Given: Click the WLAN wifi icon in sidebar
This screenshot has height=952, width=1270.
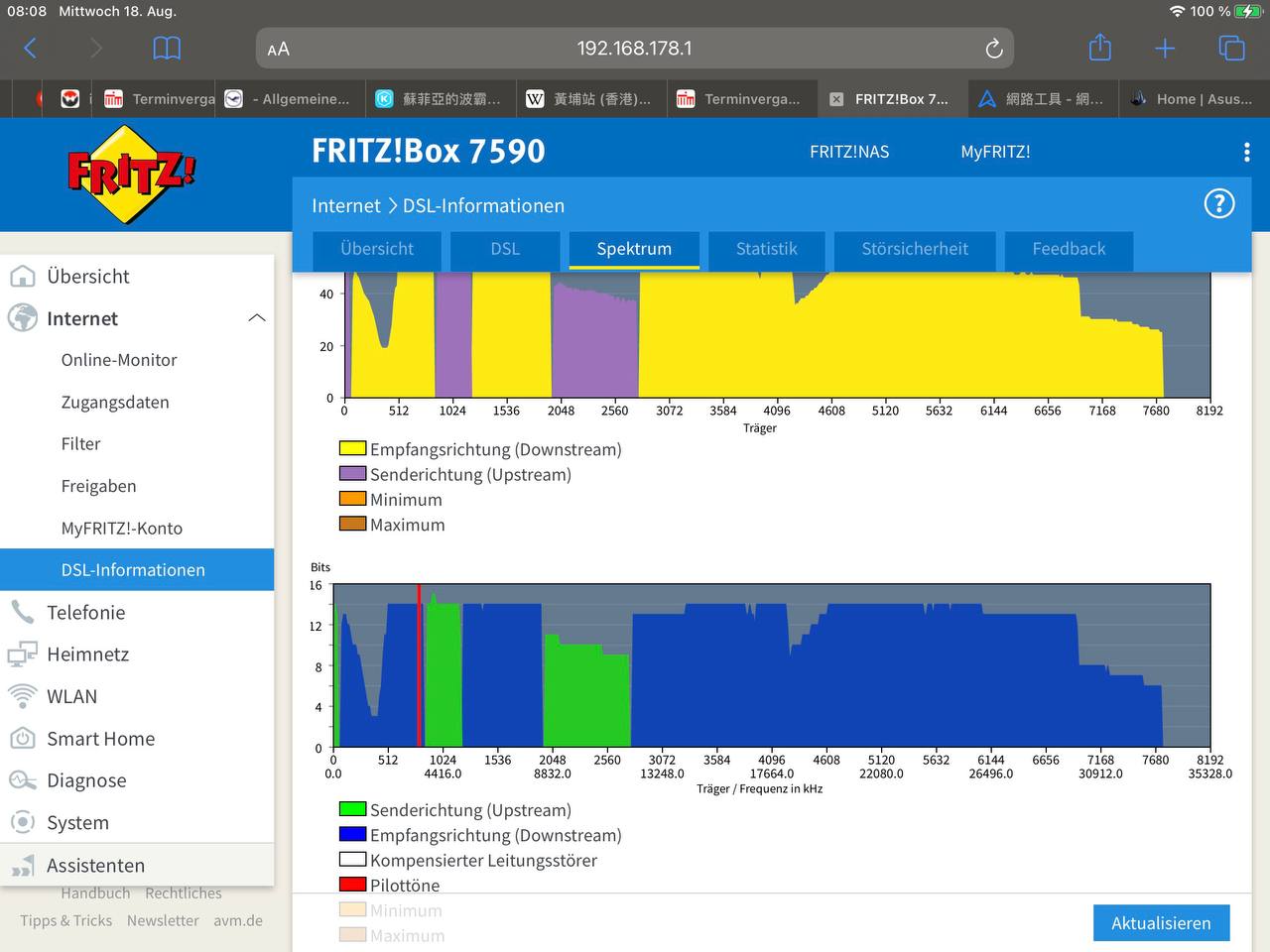Looking at the screenshot, I should click(22, 696).
